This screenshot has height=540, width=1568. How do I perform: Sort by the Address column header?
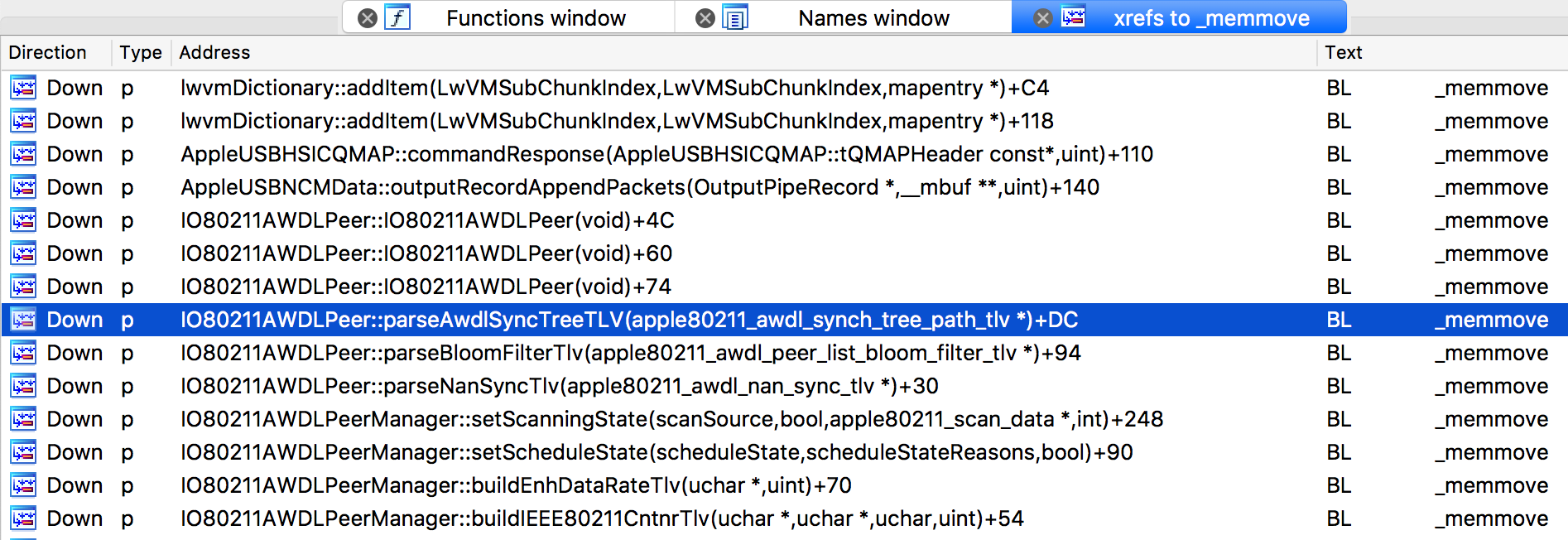point(214,52)
